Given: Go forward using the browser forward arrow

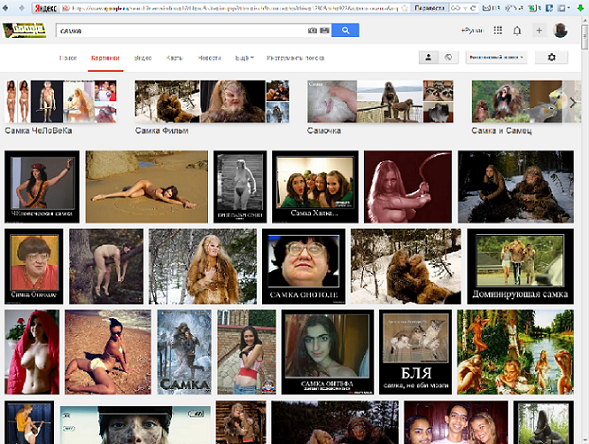Looking at the screenshot, I should tap(21, 8).
